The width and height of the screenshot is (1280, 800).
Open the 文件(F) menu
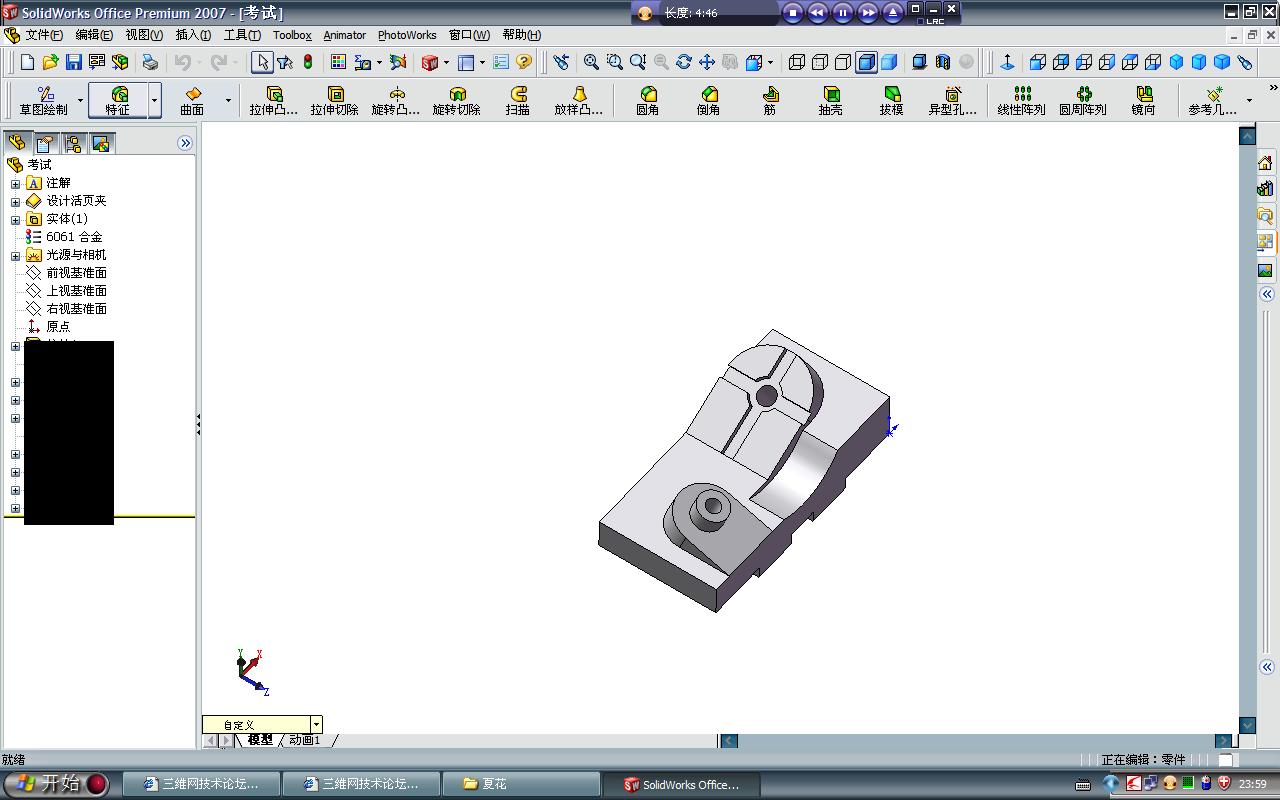point(44,35)
